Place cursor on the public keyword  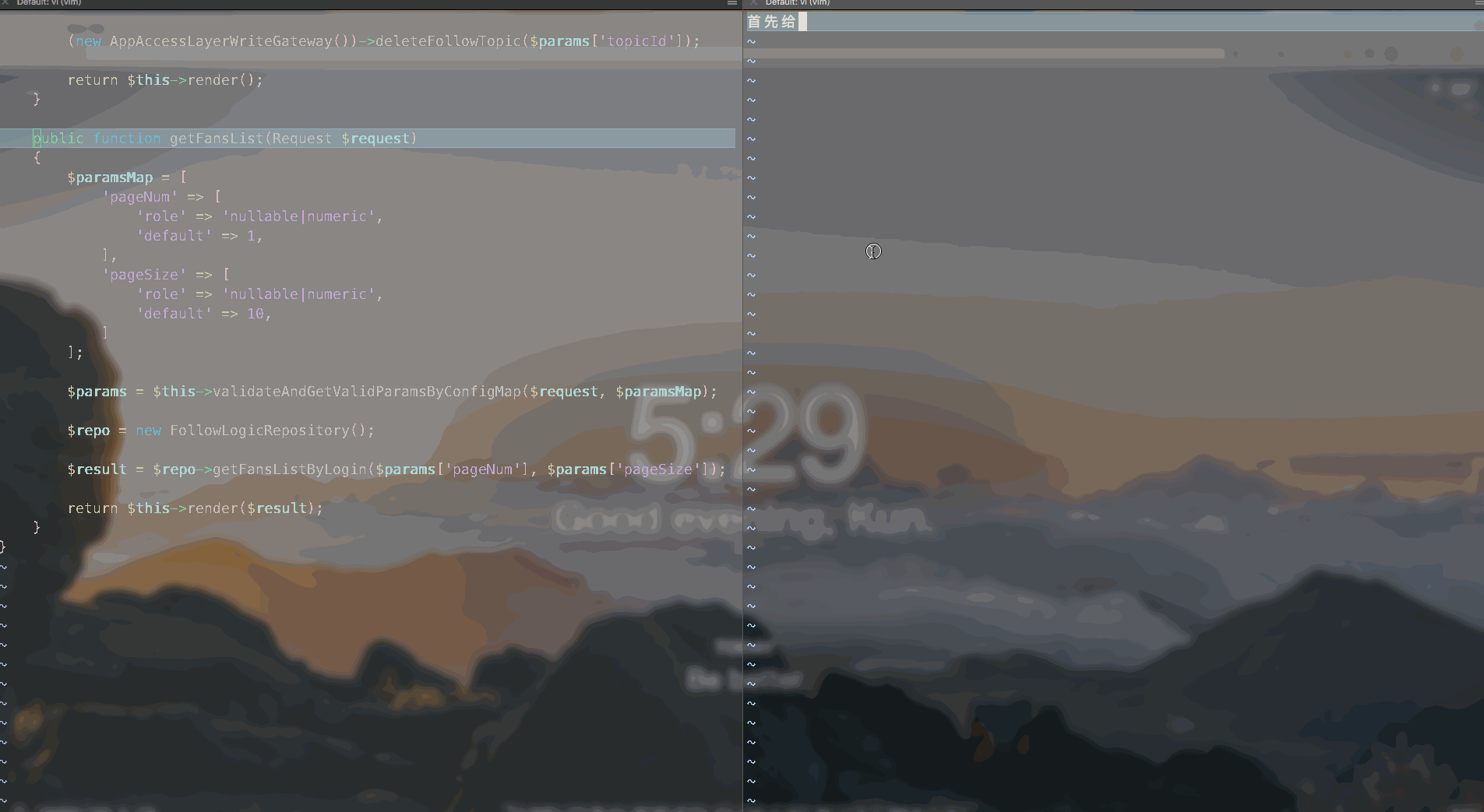click(58, 139)
